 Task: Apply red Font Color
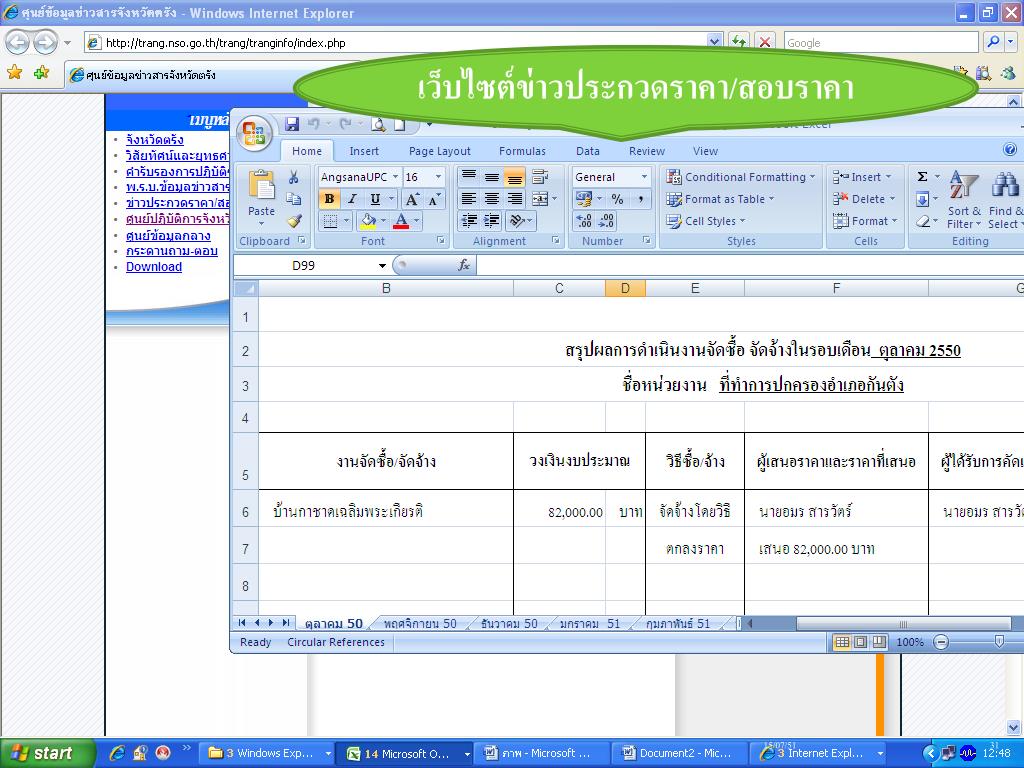(x=401, y=221)
